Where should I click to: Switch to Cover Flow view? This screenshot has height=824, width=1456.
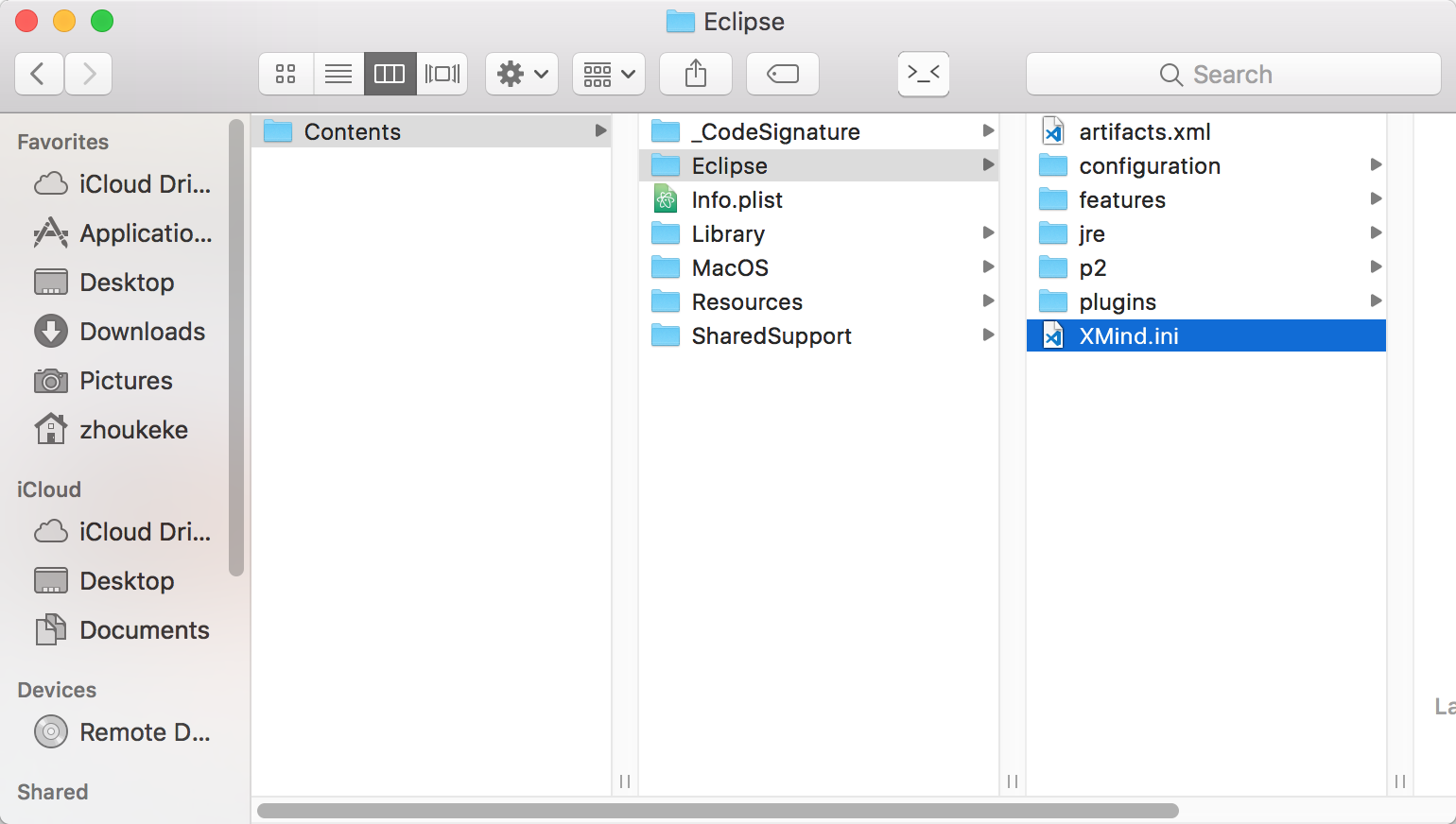pos(442,74)
